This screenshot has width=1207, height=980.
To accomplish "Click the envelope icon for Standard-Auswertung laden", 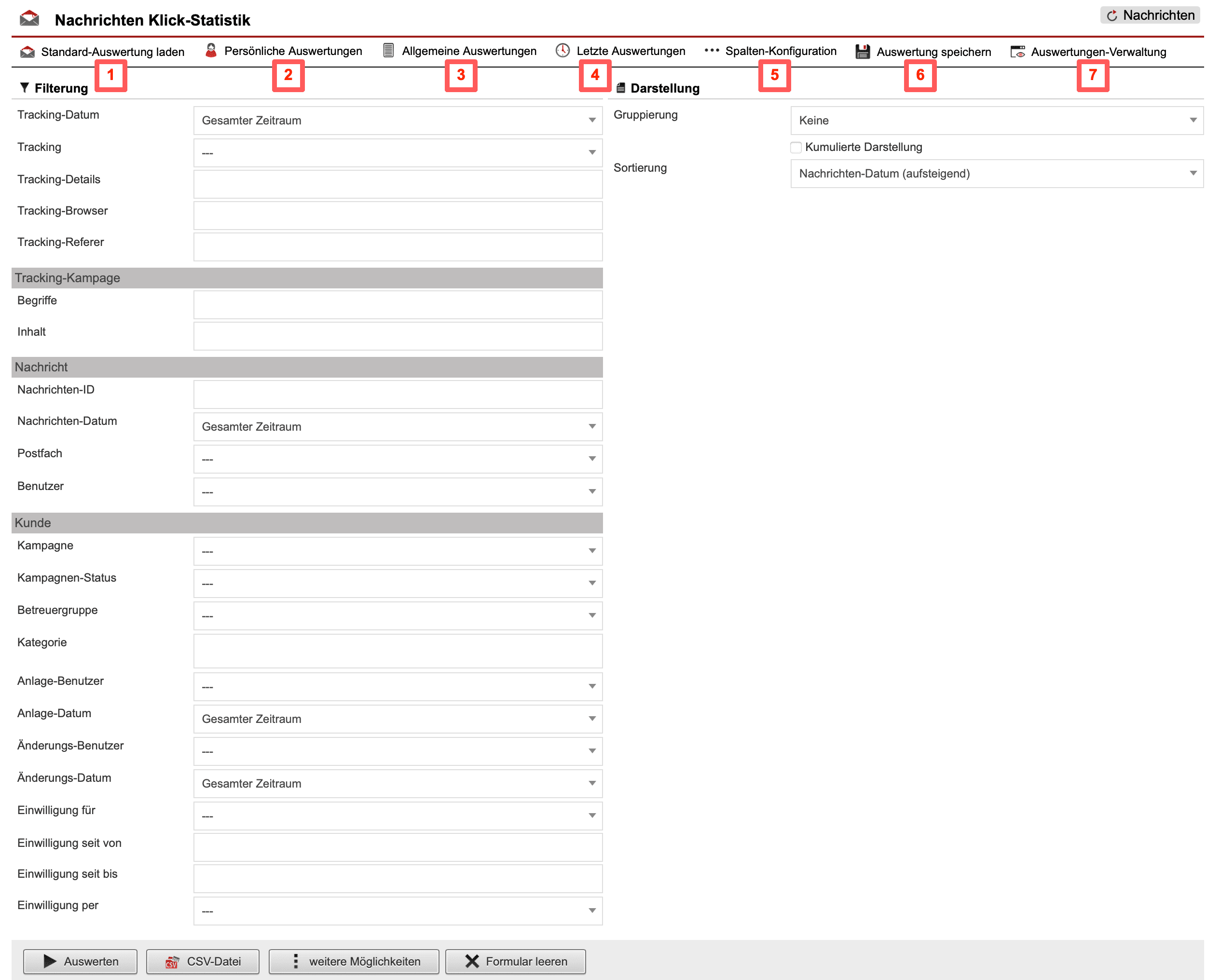I will click(x=27, y=52).
